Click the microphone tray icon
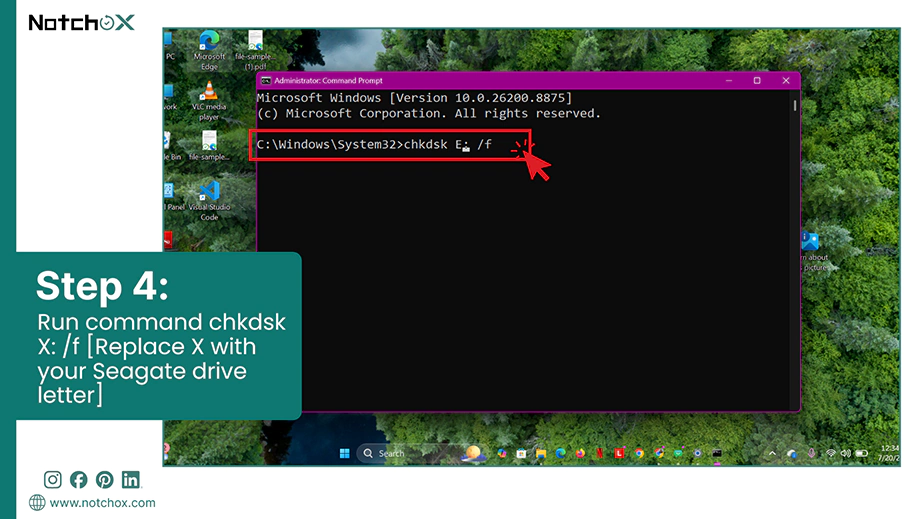Screen dimensions: 922x519 pyautogui.click(x=811, y=453)
